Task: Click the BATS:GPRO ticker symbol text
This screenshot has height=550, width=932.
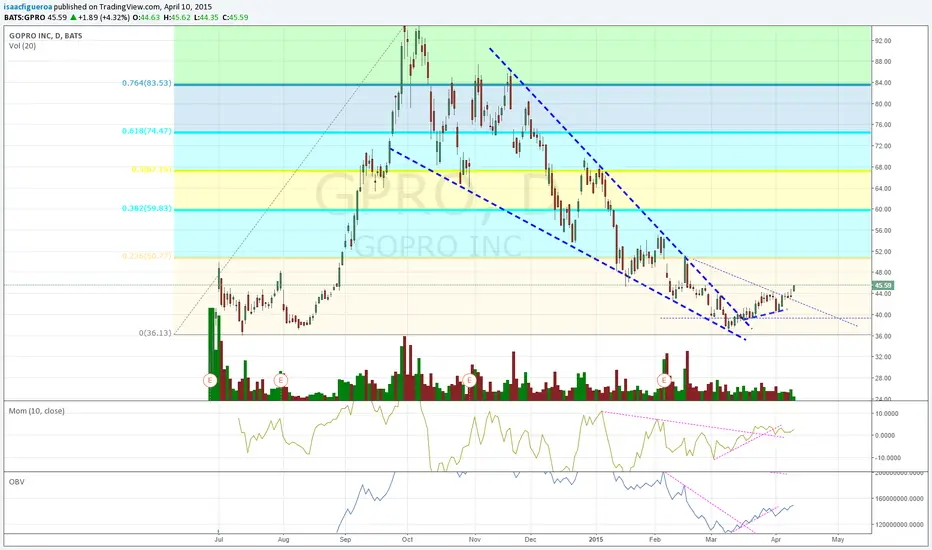Action: click(25, 17)
